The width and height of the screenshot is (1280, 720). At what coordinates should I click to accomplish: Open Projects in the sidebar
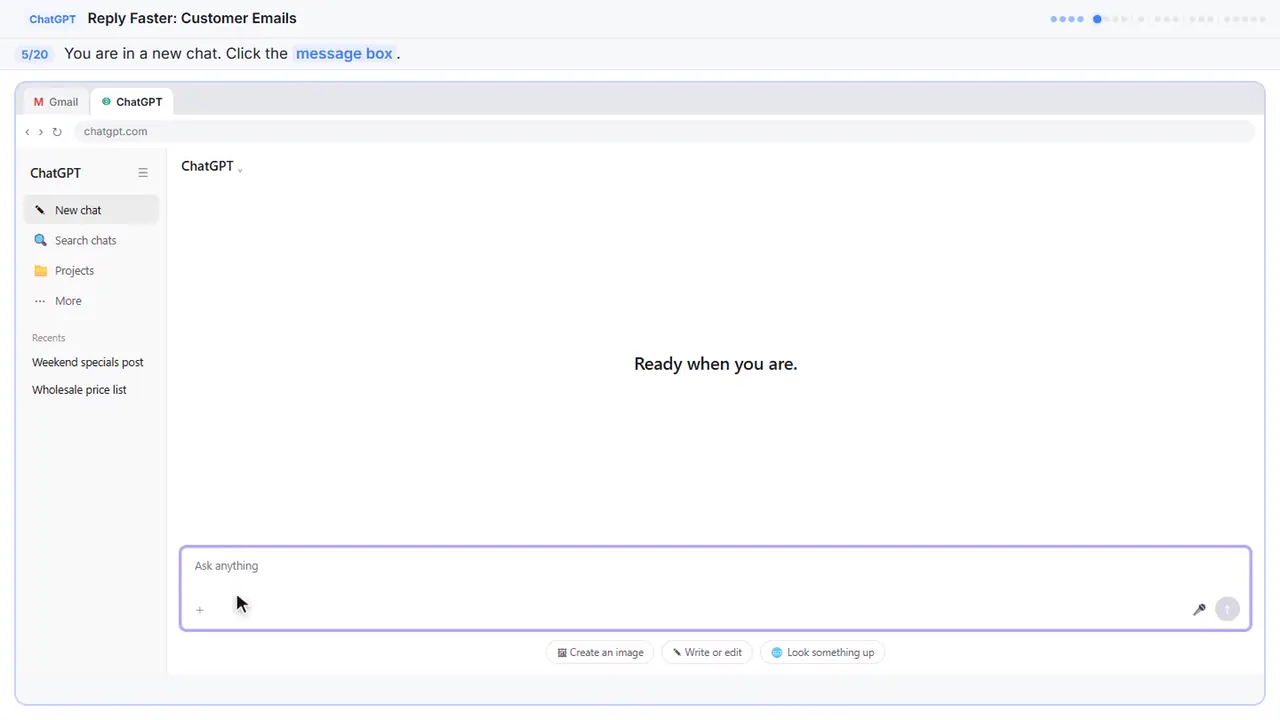tap(91, 271)
